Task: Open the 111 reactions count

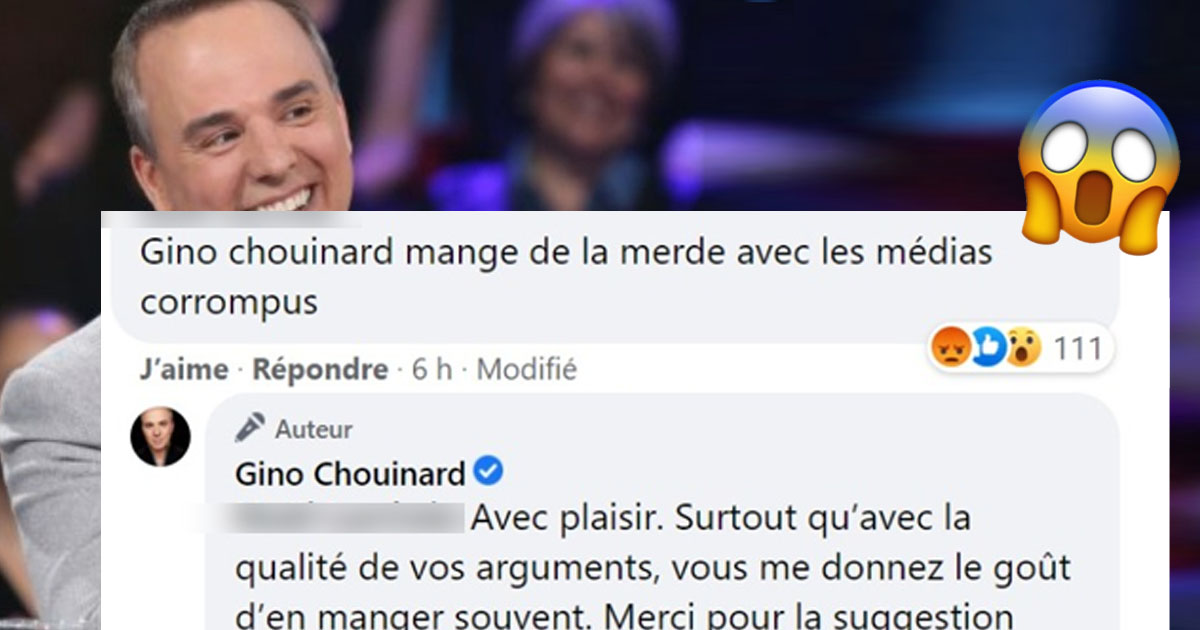Action: [x=1078, y=348]
